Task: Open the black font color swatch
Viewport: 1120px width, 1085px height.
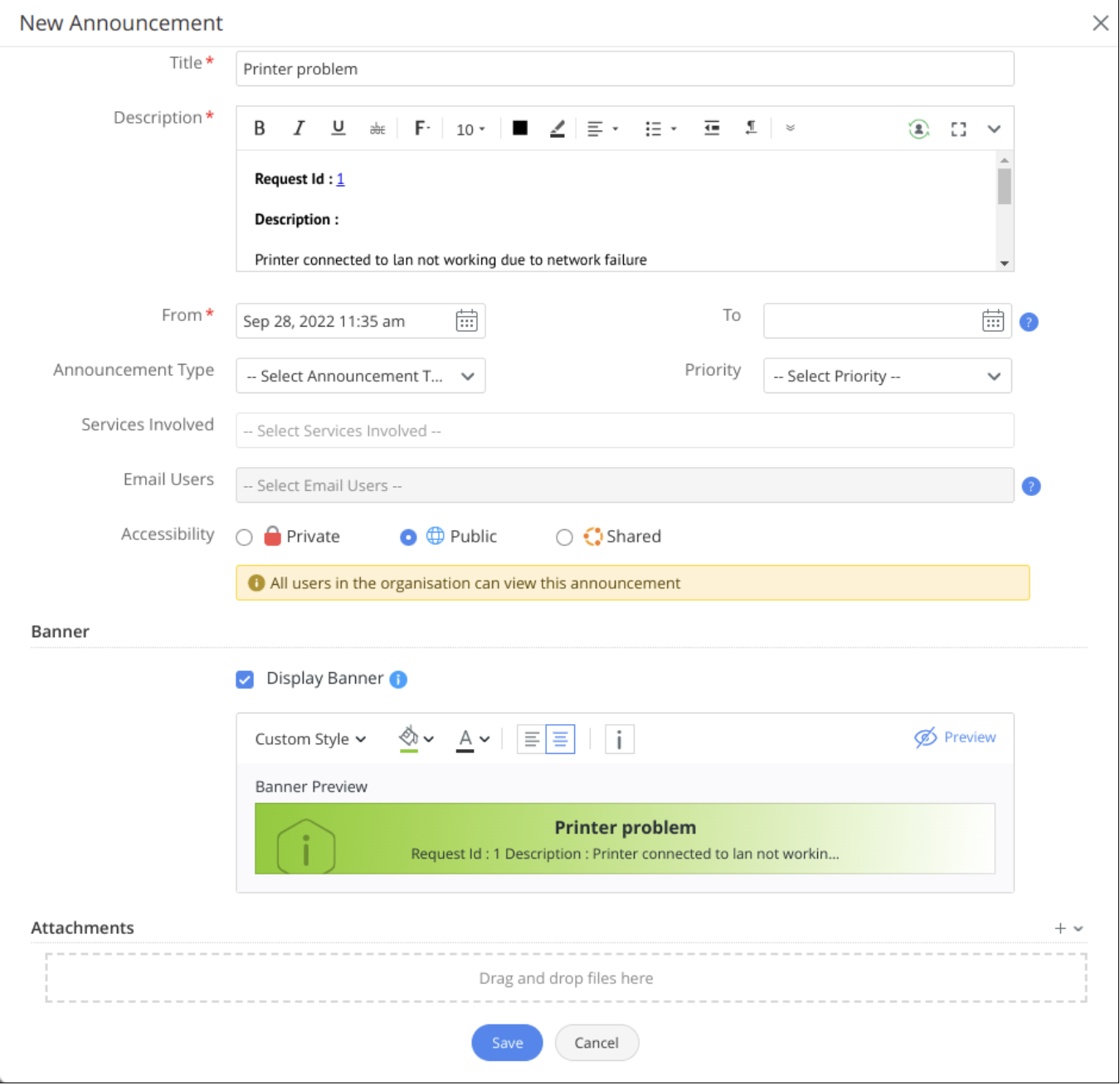Action: point(520,129)
